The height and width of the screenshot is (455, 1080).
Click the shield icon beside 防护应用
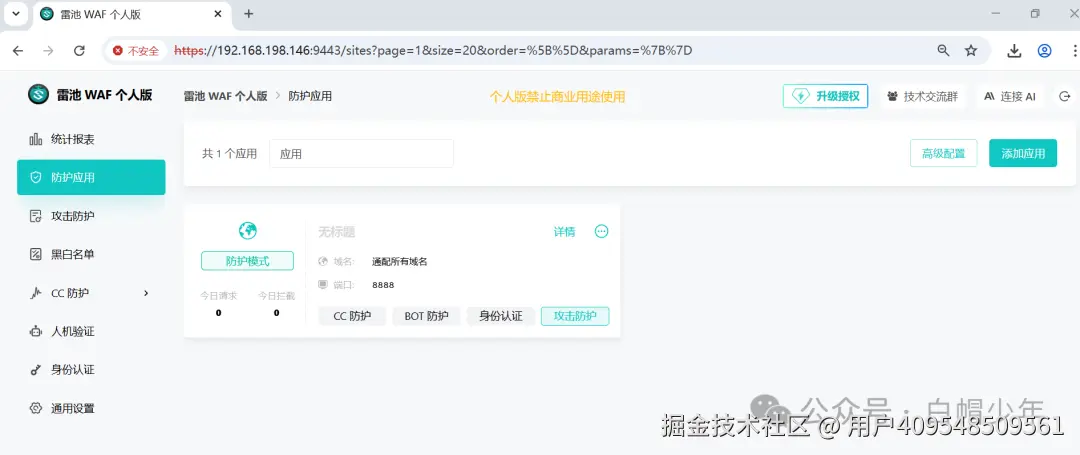point(36,178)
